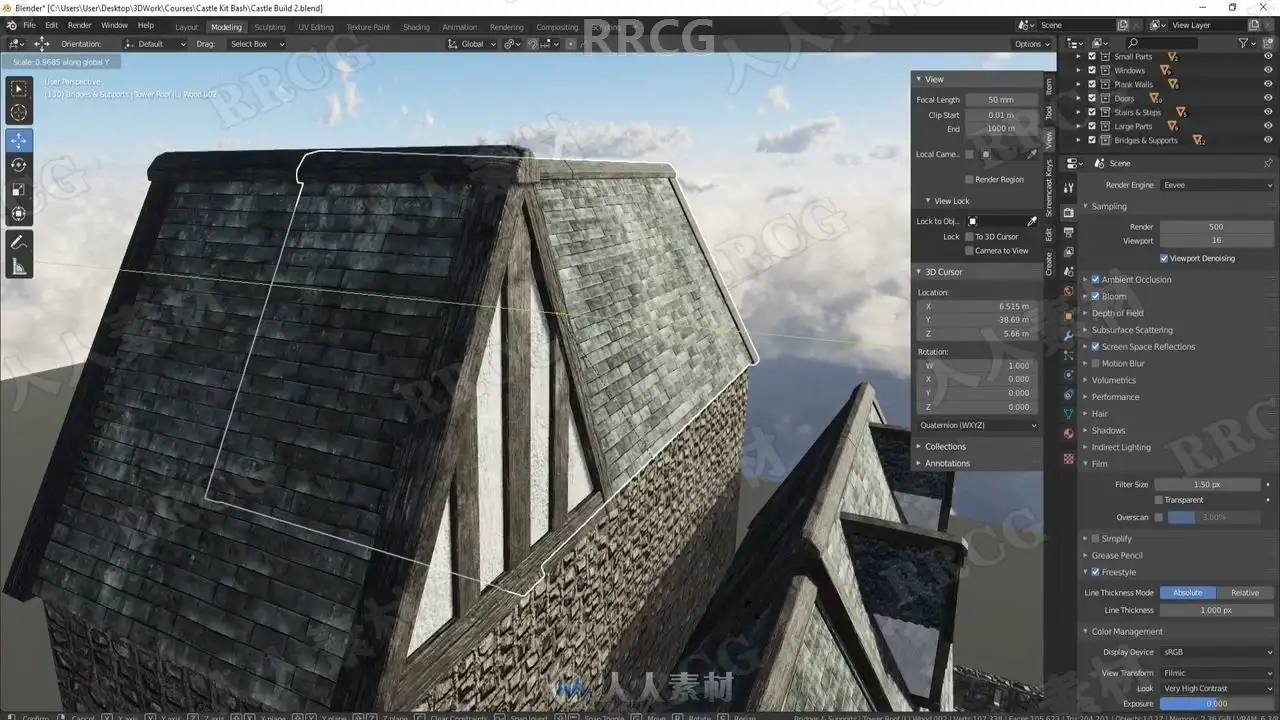1280x720 pixels.
Task: Choose the Annotate pencil tool
Action: click(19, 242)
